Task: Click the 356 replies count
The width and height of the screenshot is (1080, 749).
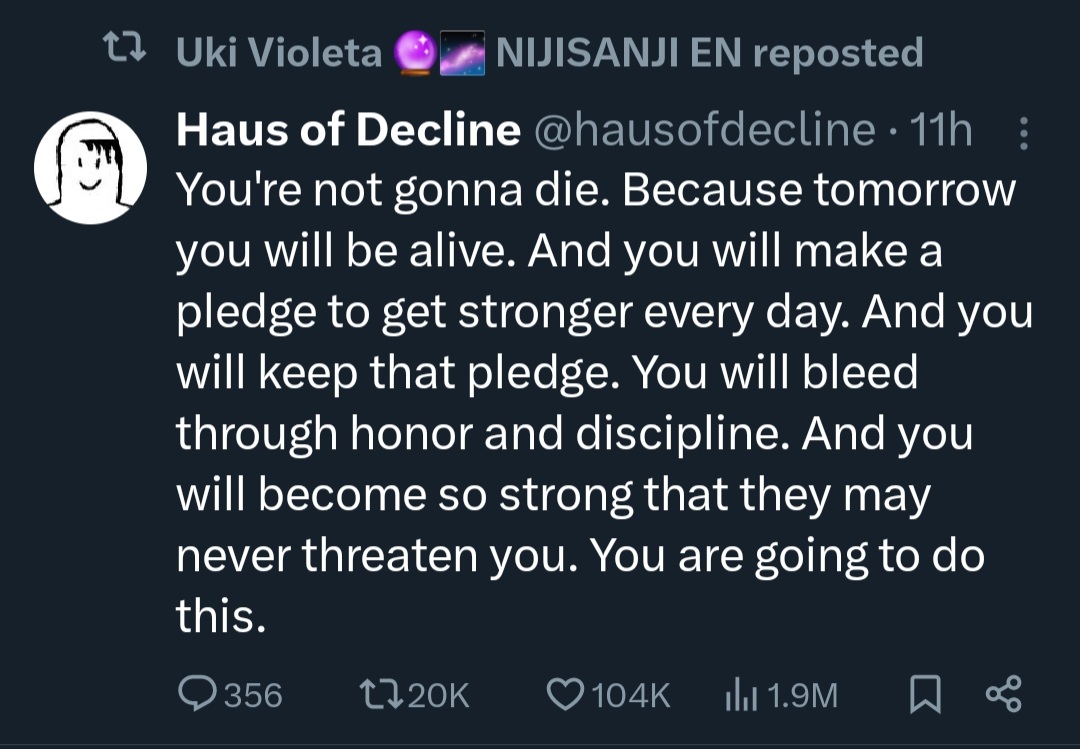Action: (253, 695)
